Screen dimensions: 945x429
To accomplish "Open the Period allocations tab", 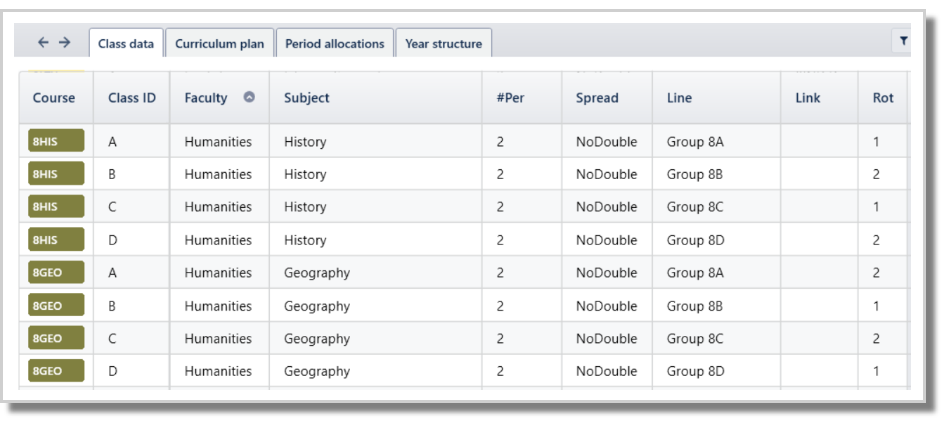I will click(334, 43).
